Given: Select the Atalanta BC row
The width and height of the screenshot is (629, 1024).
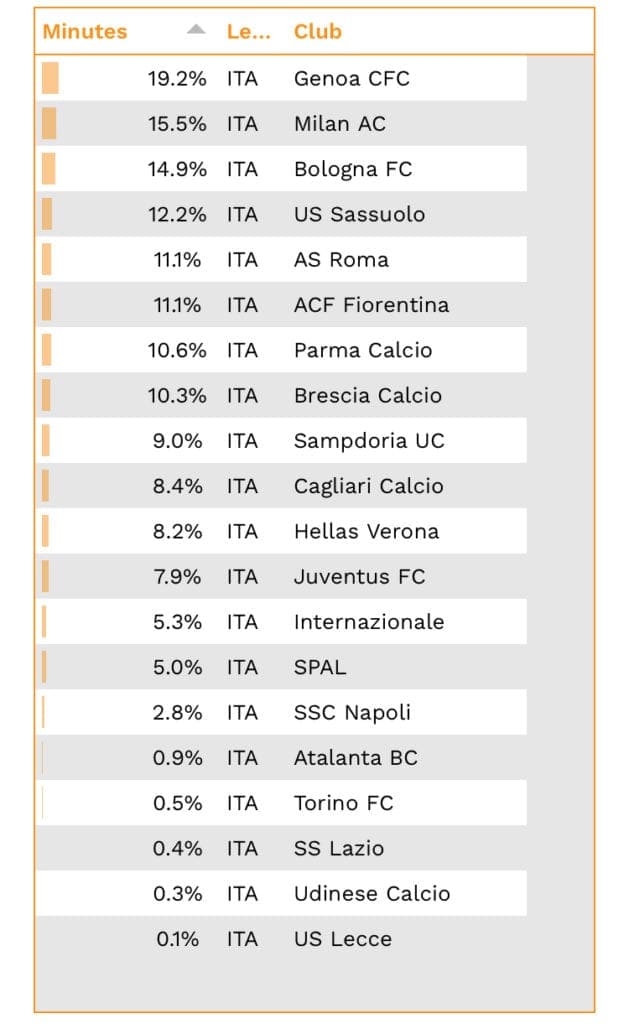Looking at the screenshot, I should (355, 758).
